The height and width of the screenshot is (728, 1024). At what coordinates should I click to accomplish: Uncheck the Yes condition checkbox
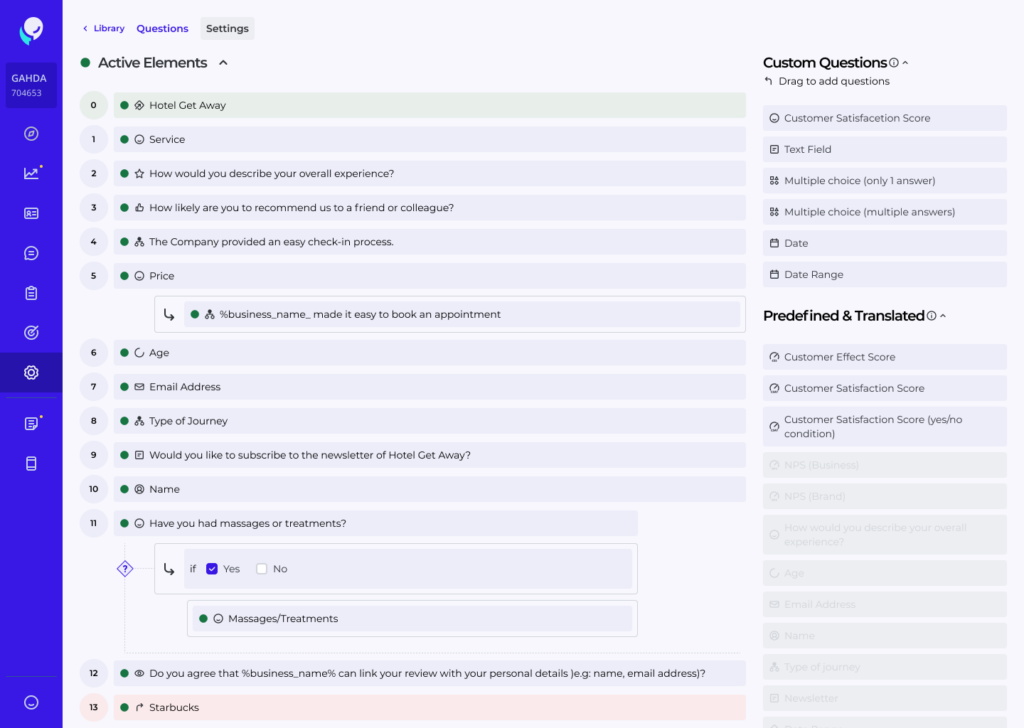pyautogui.click(x=212, y=569)
